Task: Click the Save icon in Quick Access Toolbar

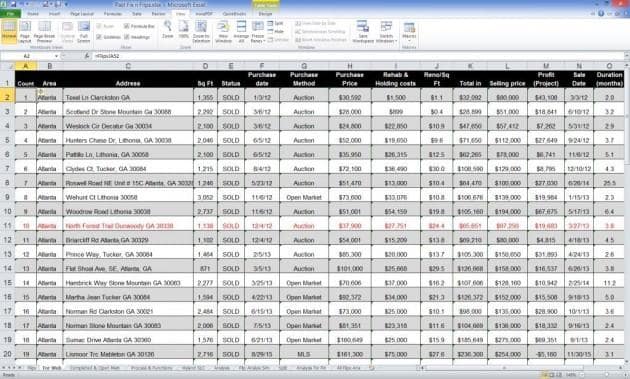Action: 13,4
